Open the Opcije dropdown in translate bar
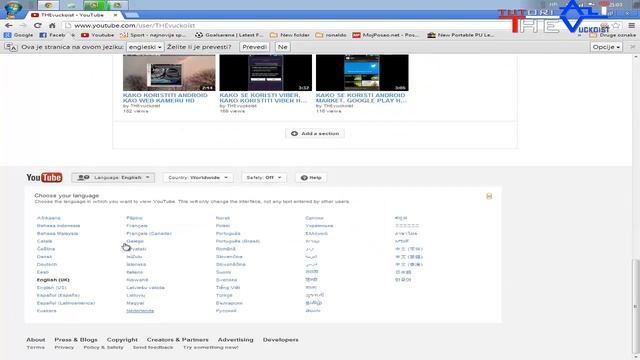This screenshot has width=640, height=360. click(606, 47)
